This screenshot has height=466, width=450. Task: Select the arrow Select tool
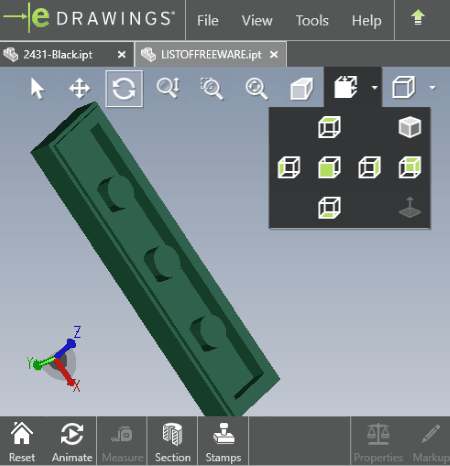click(37, 89)
